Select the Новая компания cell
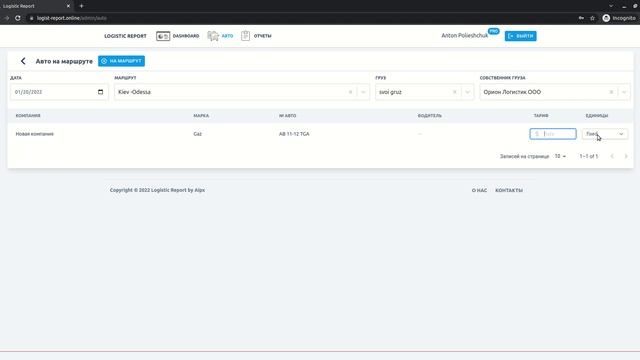The width and height of the screenshot is (640, 360). pyautogui.click(x=35, y=134)
